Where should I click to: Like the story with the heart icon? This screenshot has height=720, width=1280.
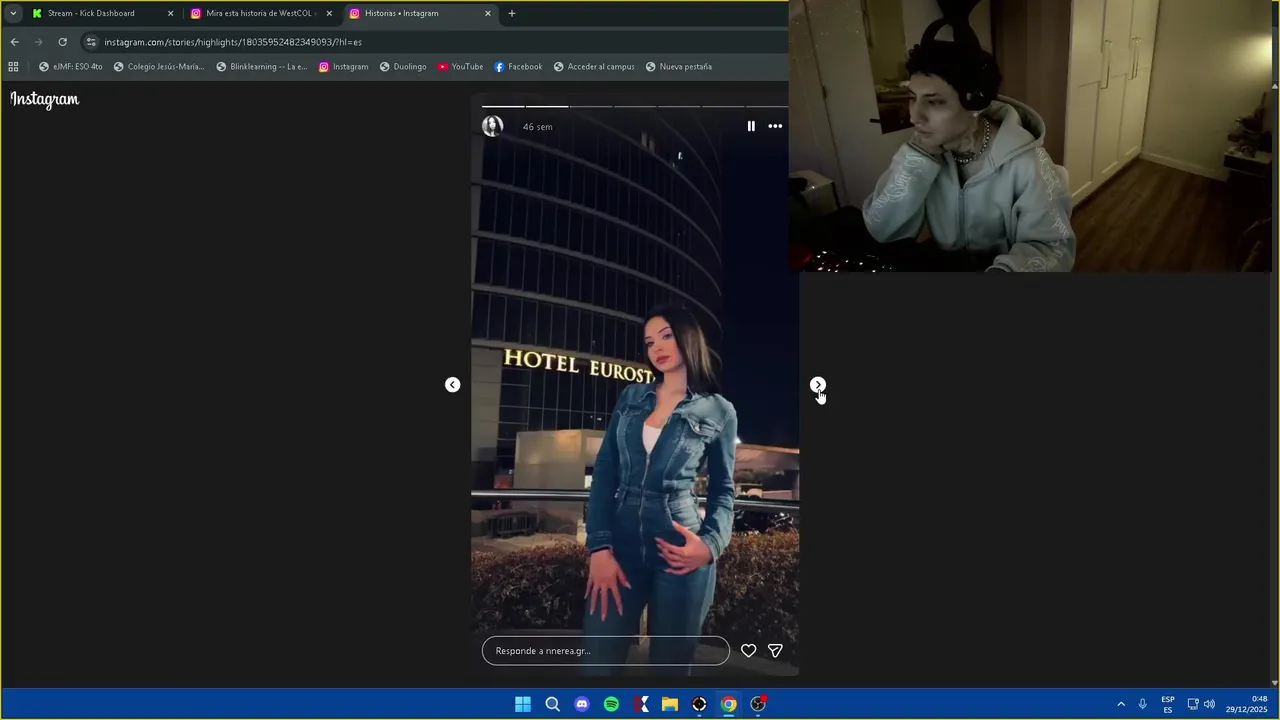click(748, 651)
